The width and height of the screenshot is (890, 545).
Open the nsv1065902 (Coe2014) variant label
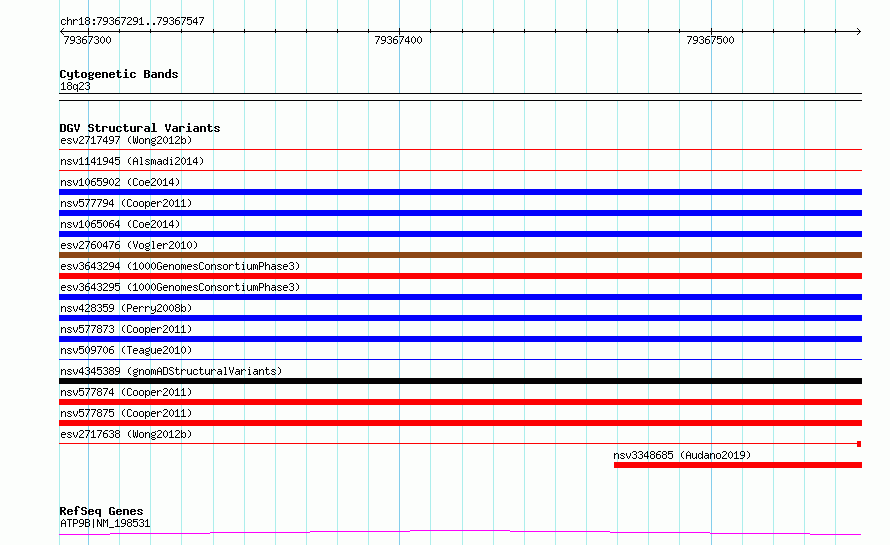[120, 182]
